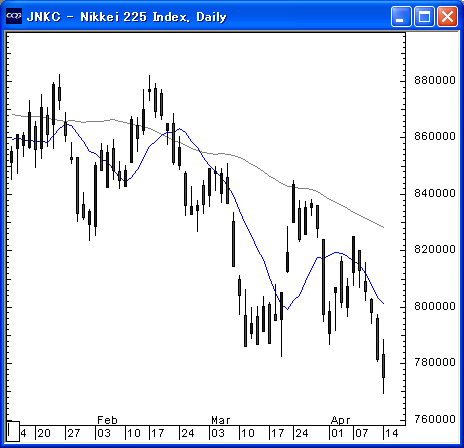
Task: Click the date label 20 on time axis
Action: pyautogui.click(x=44, y=433)
